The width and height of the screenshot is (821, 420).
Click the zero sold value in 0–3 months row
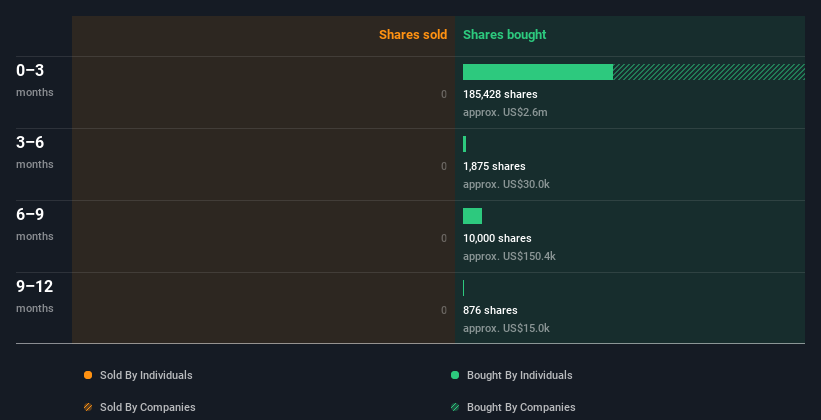(x=444, y=94)
